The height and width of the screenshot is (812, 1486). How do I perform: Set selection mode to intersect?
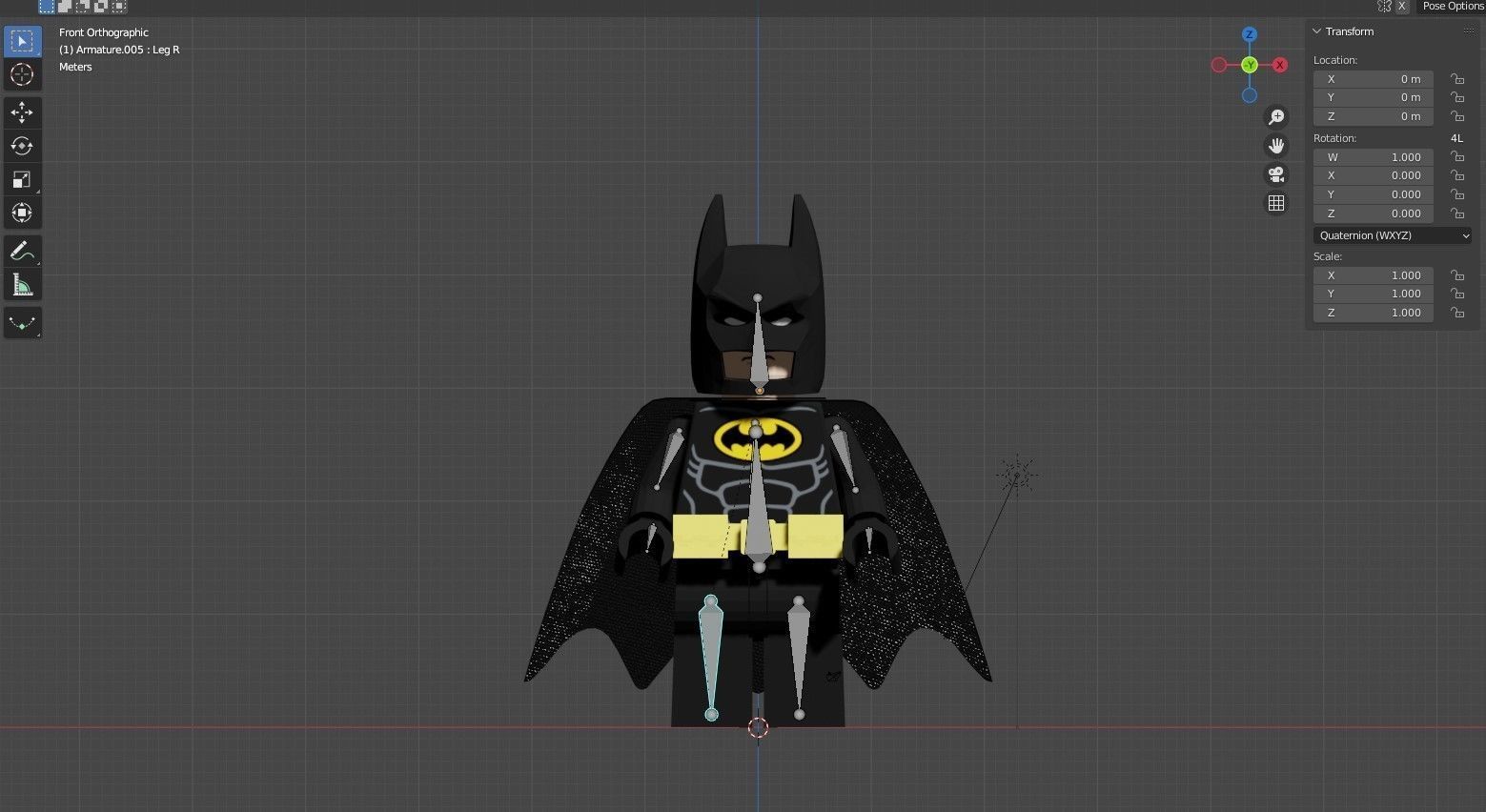click(119, 7)
